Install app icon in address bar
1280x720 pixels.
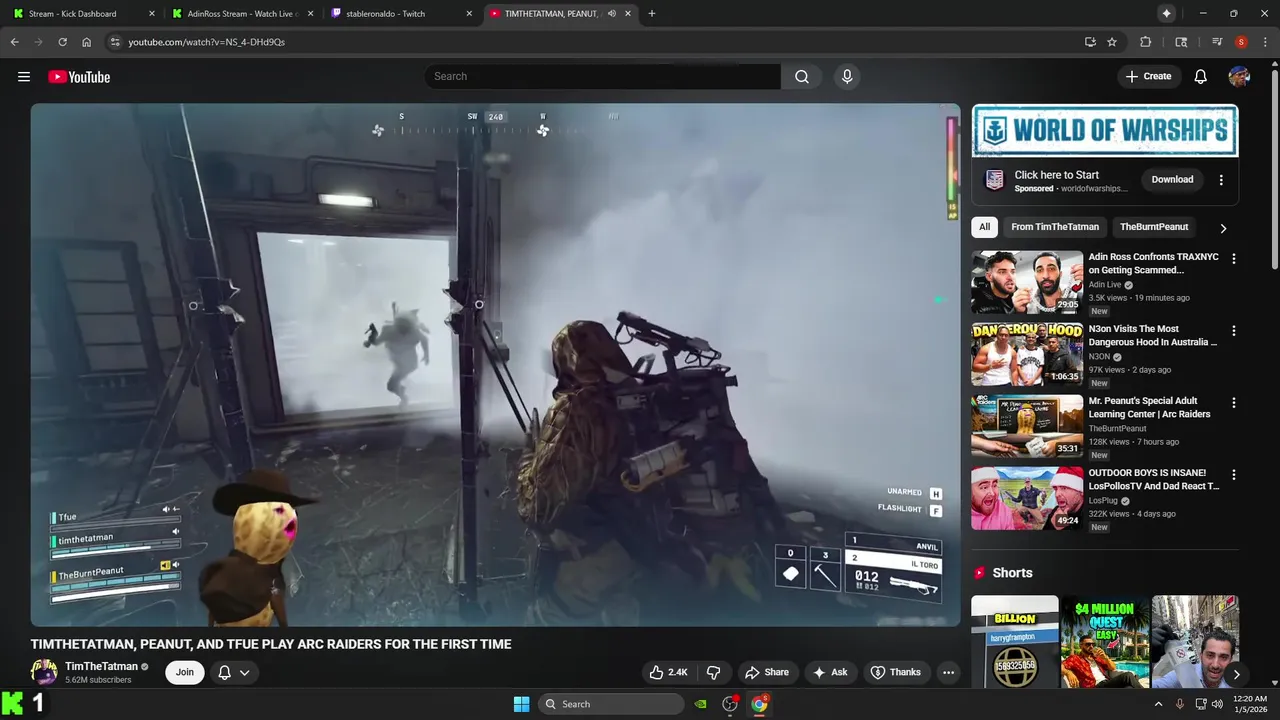click(x=1090, y=42)
